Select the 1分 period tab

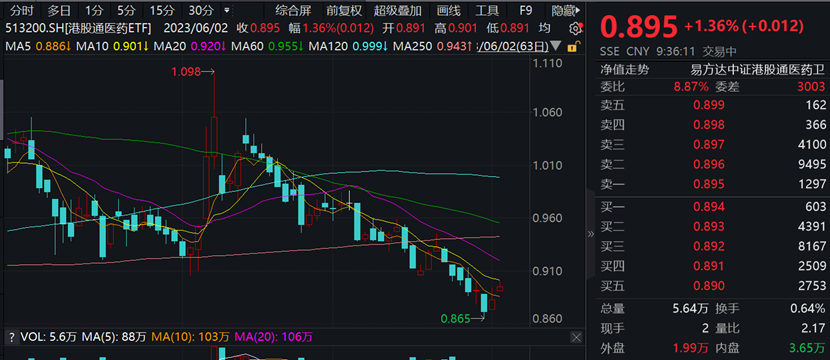pos(95,10)
